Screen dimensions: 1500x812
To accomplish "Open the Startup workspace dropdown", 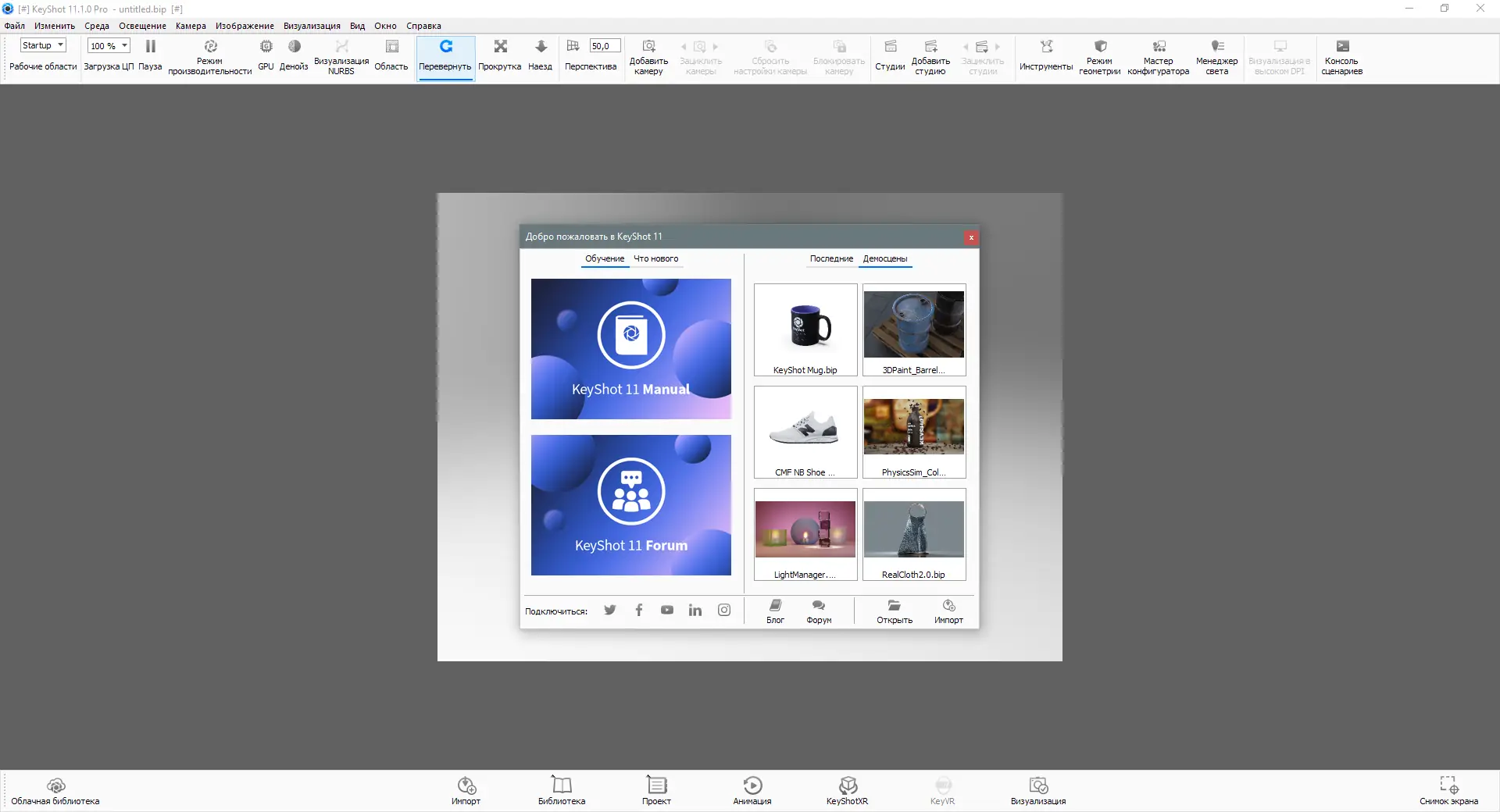I will point(43,46).
